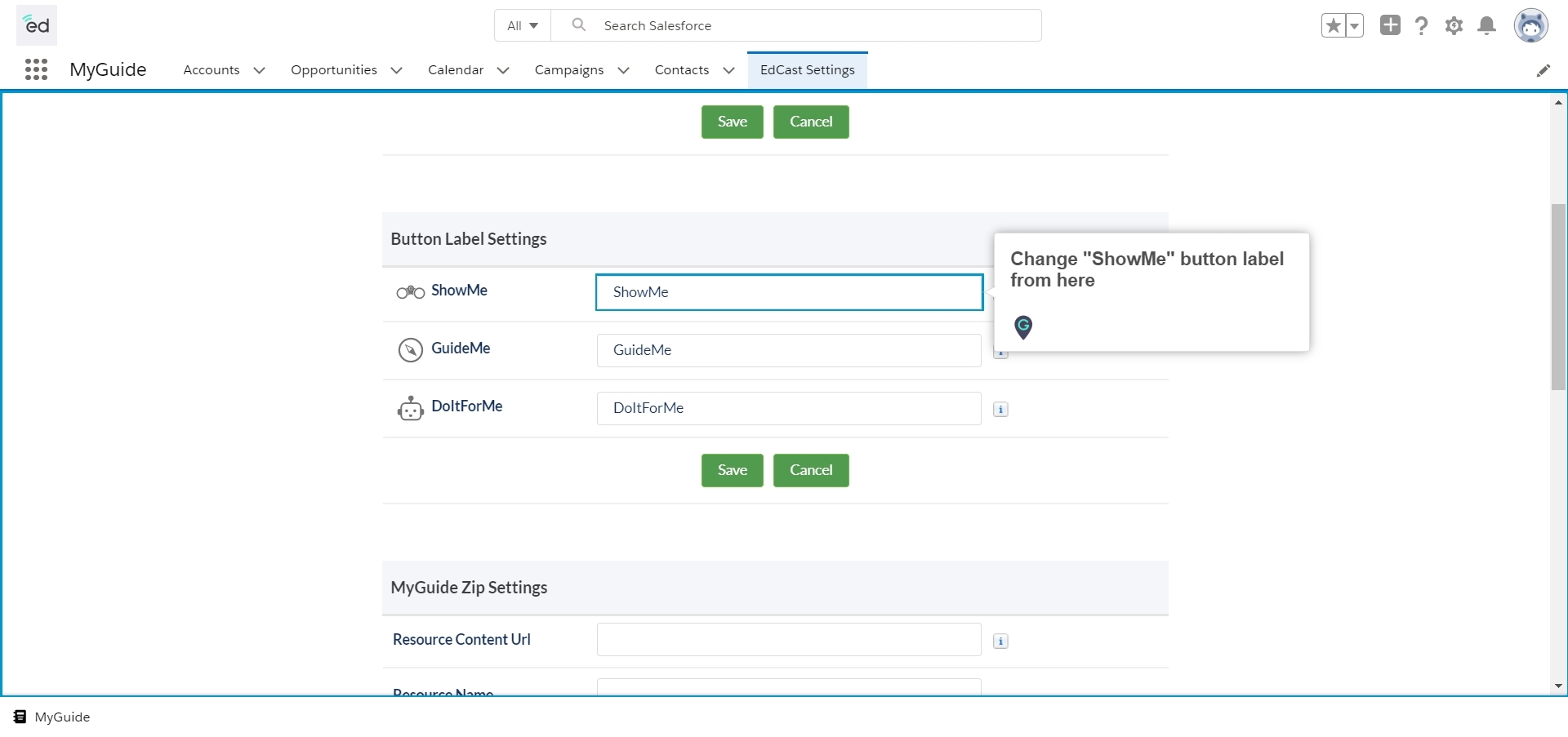Viewport: 1568px width, 737px height.
Task: Open the Notifications bell icon
Action: (1487, 25)
